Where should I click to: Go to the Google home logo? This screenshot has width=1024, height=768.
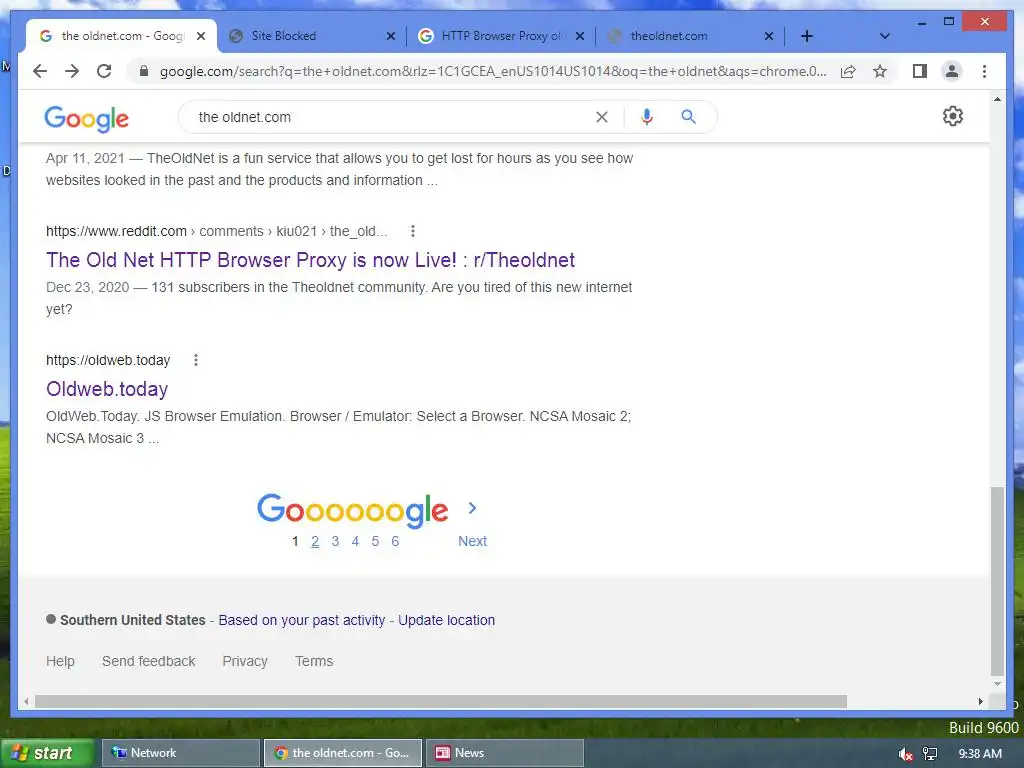(x=86, y=119)
